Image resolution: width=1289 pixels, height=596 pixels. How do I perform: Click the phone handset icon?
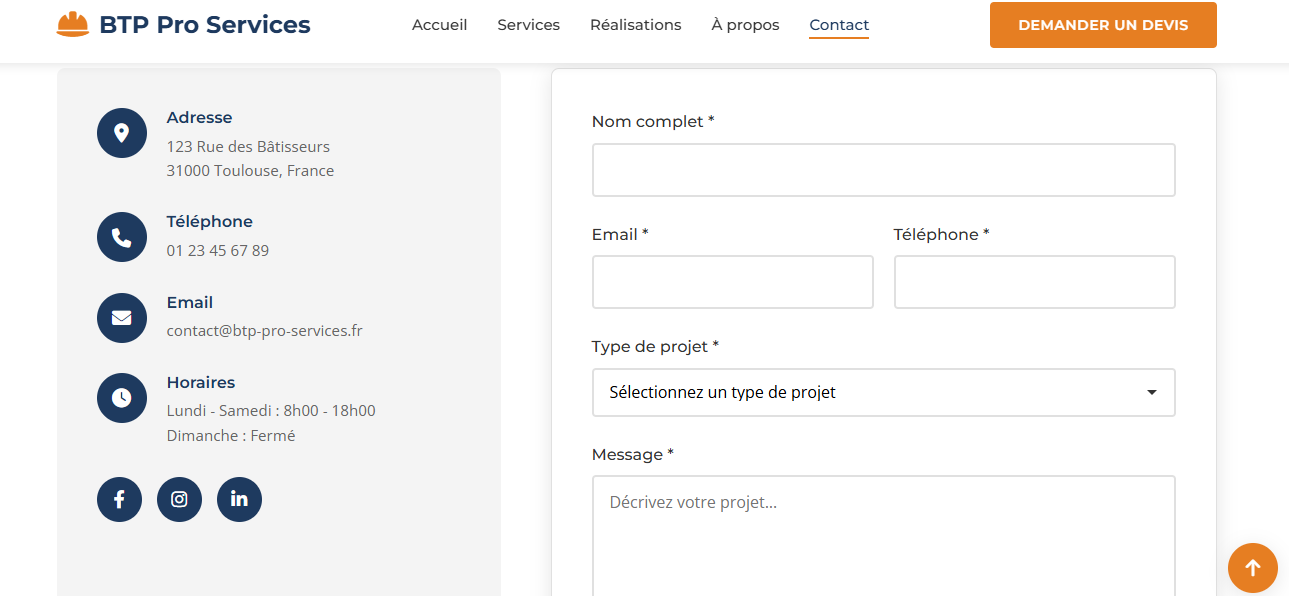click(122, 237)
